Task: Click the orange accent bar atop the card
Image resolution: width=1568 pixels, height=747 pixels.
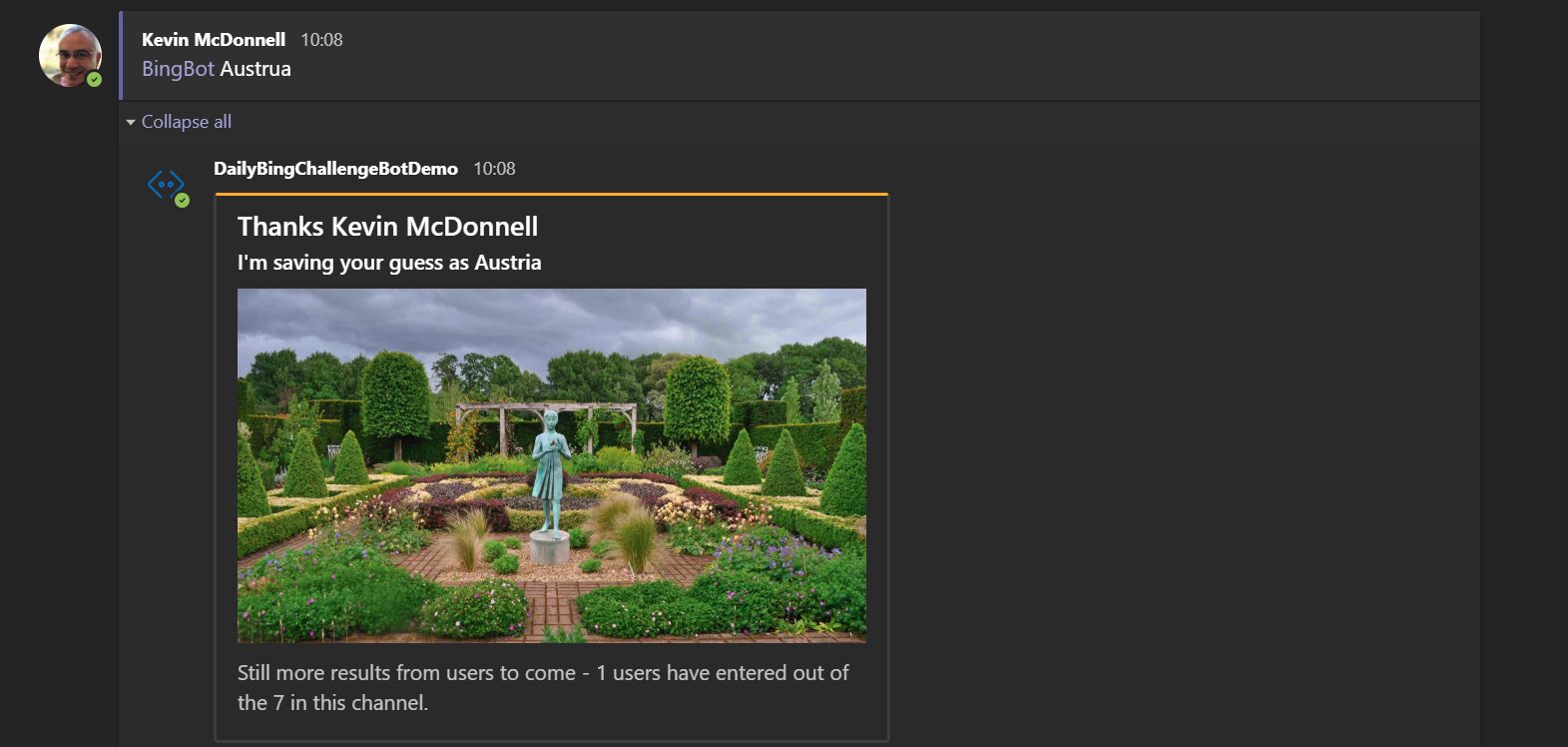Action: pos(551,194)
